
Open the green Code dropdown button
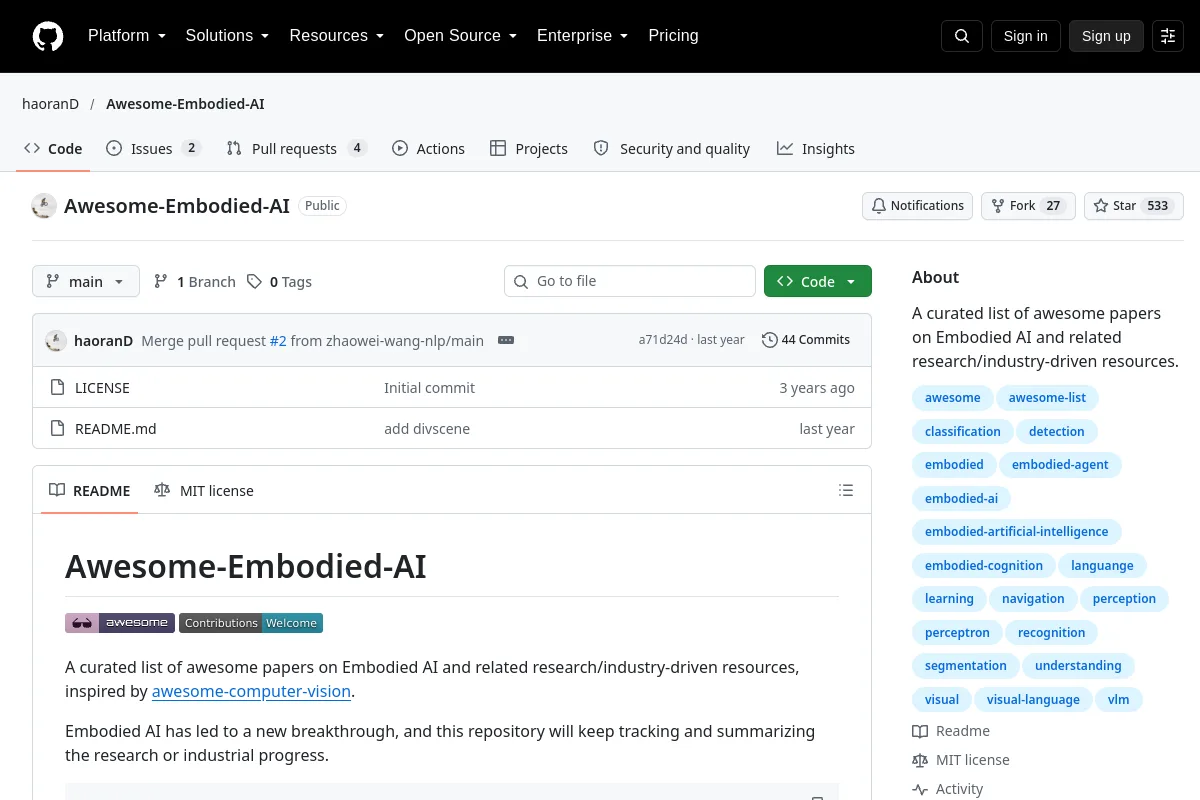(x=818, y=282)
